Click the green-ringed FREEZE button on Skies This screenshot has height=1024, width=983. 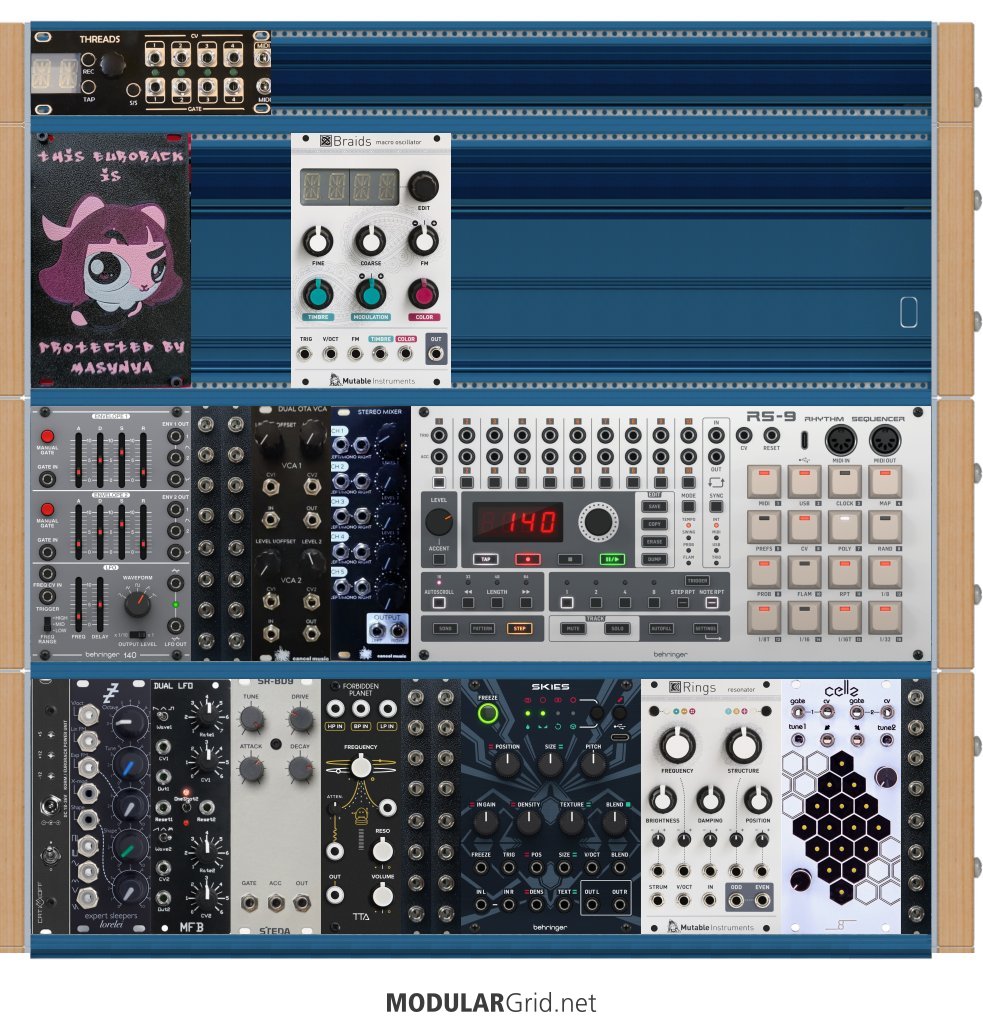(487, 714)
